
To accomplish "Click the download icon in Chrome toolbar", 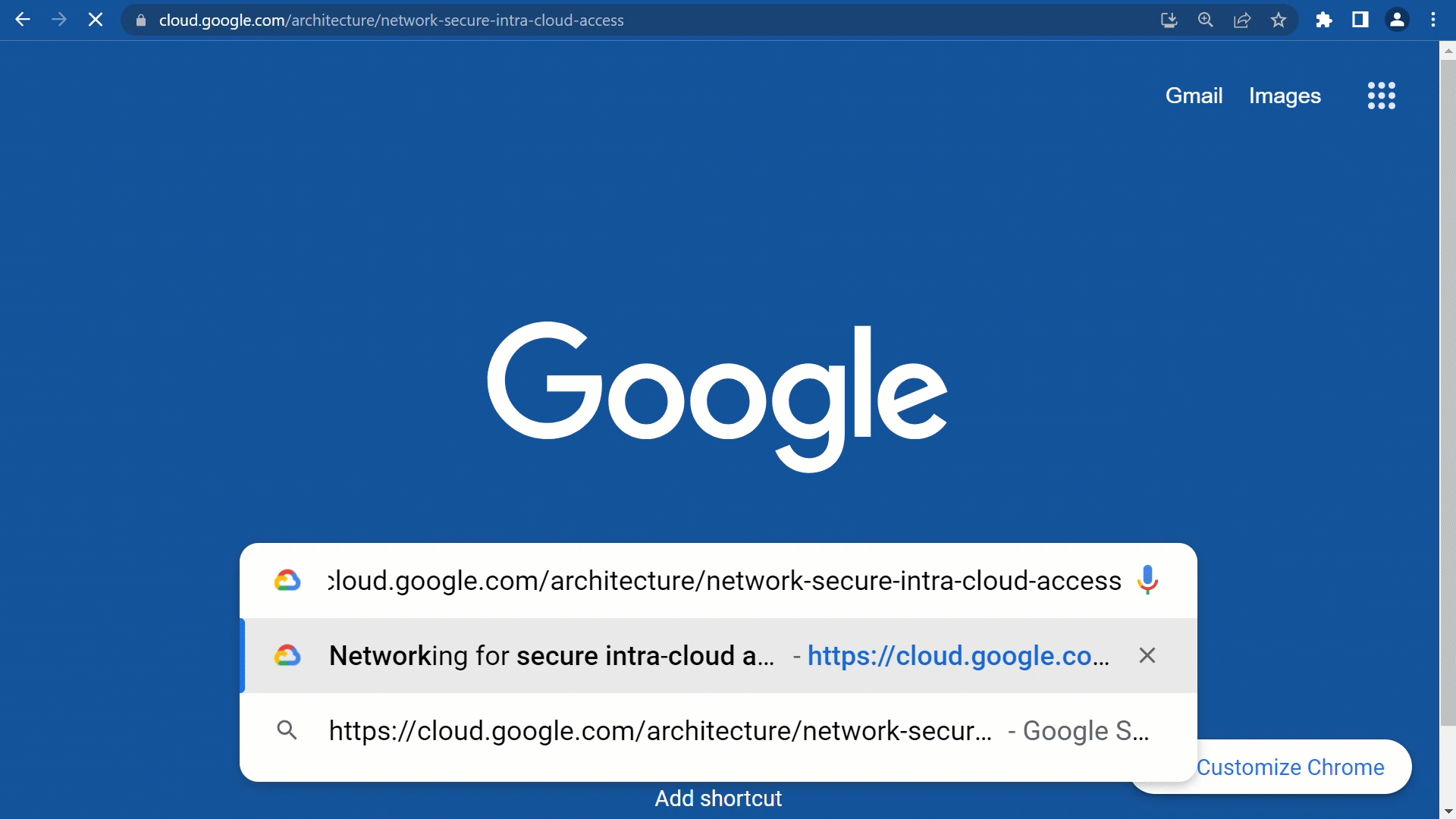I will pyautogui.click(x=1168, y=20).
